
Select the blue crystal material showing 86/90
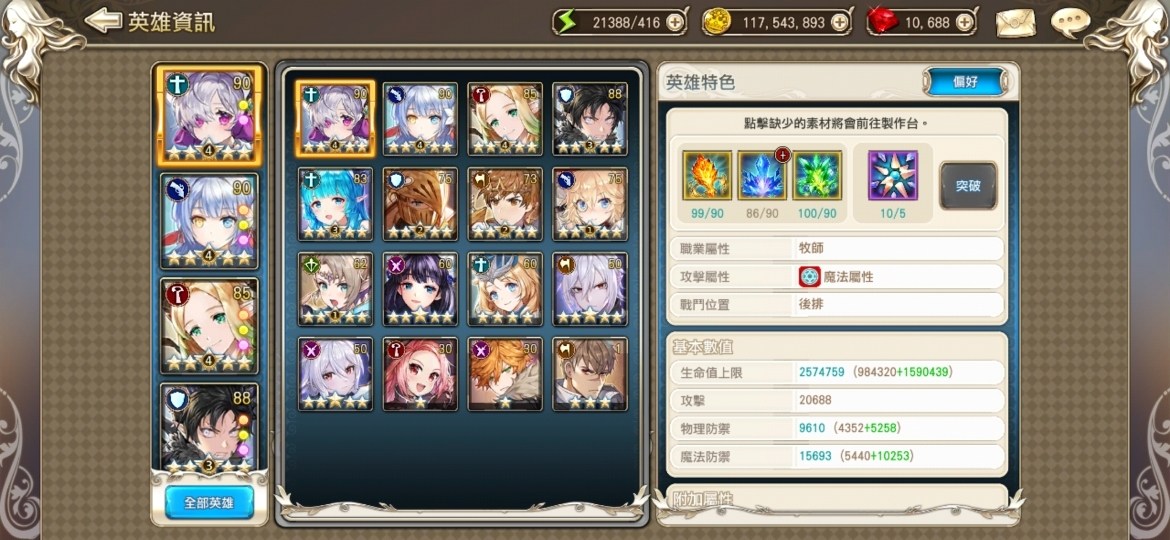(762, 175)
